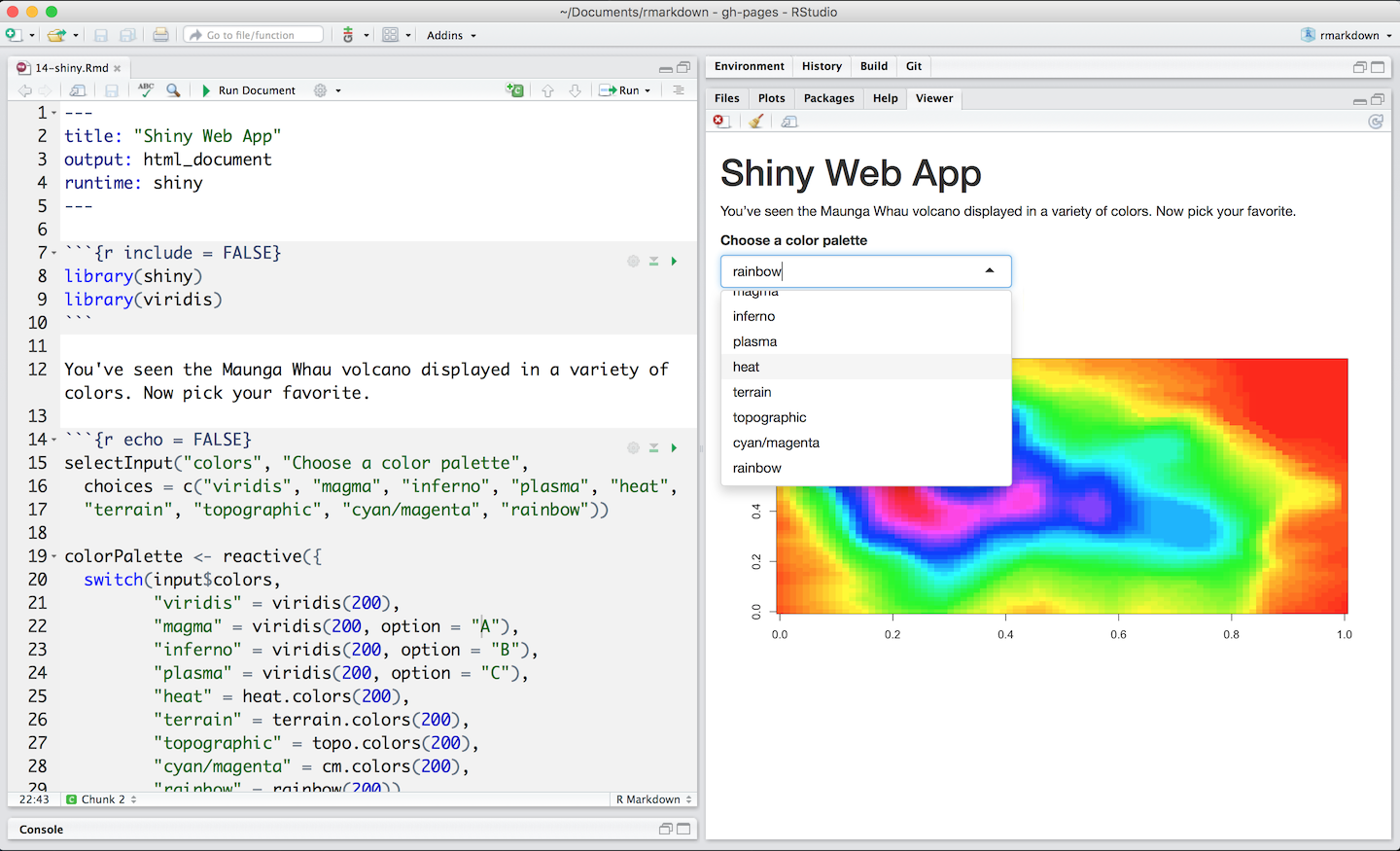Click the spell check ABC icon
The image size is (1400, 851).
click(x=146, y=89)
